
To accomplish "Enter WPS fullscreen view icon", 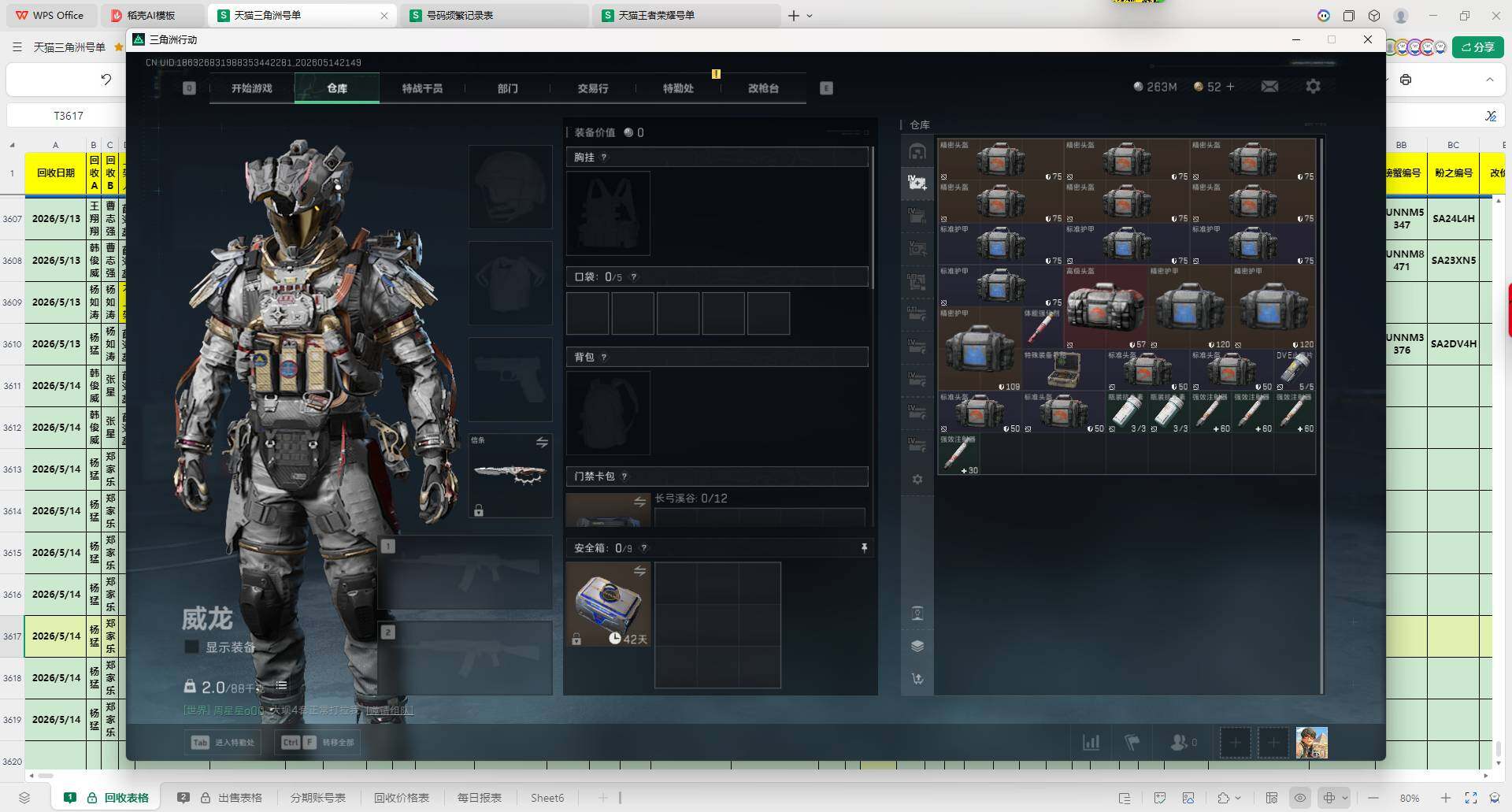I will pos(1471,798).
